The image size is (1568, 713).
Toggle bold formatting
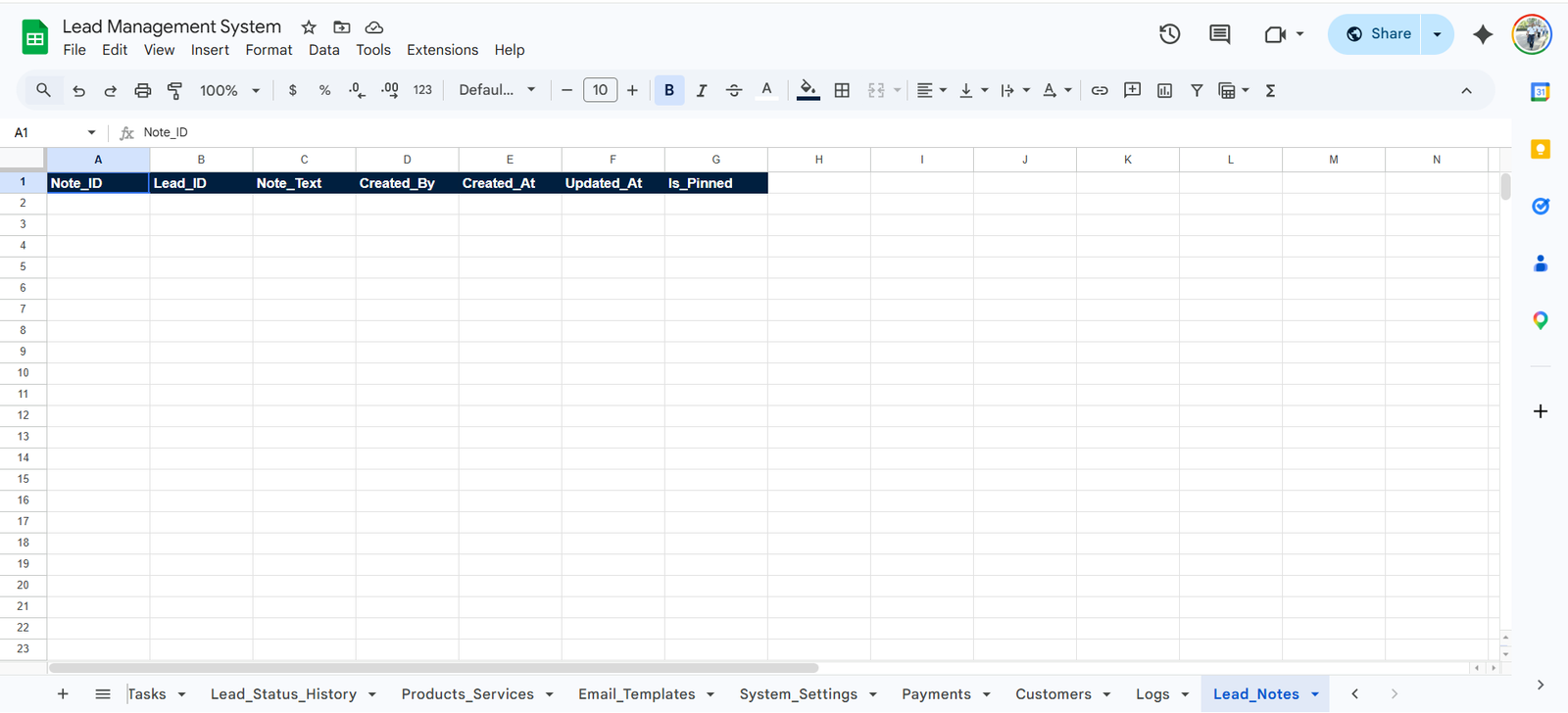(x=669, y=90)
